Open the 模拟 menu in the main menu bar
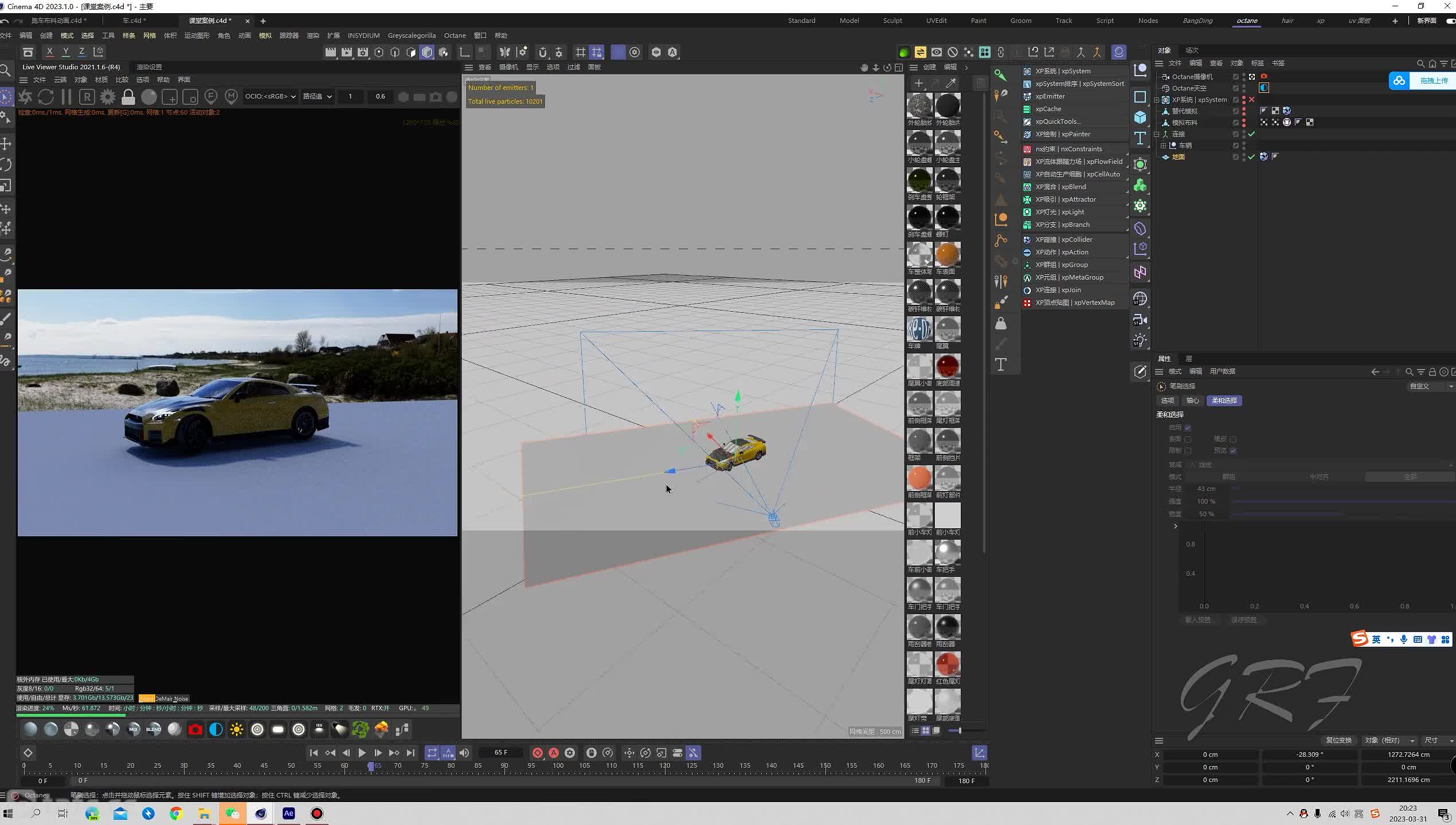 pos(265,36)
